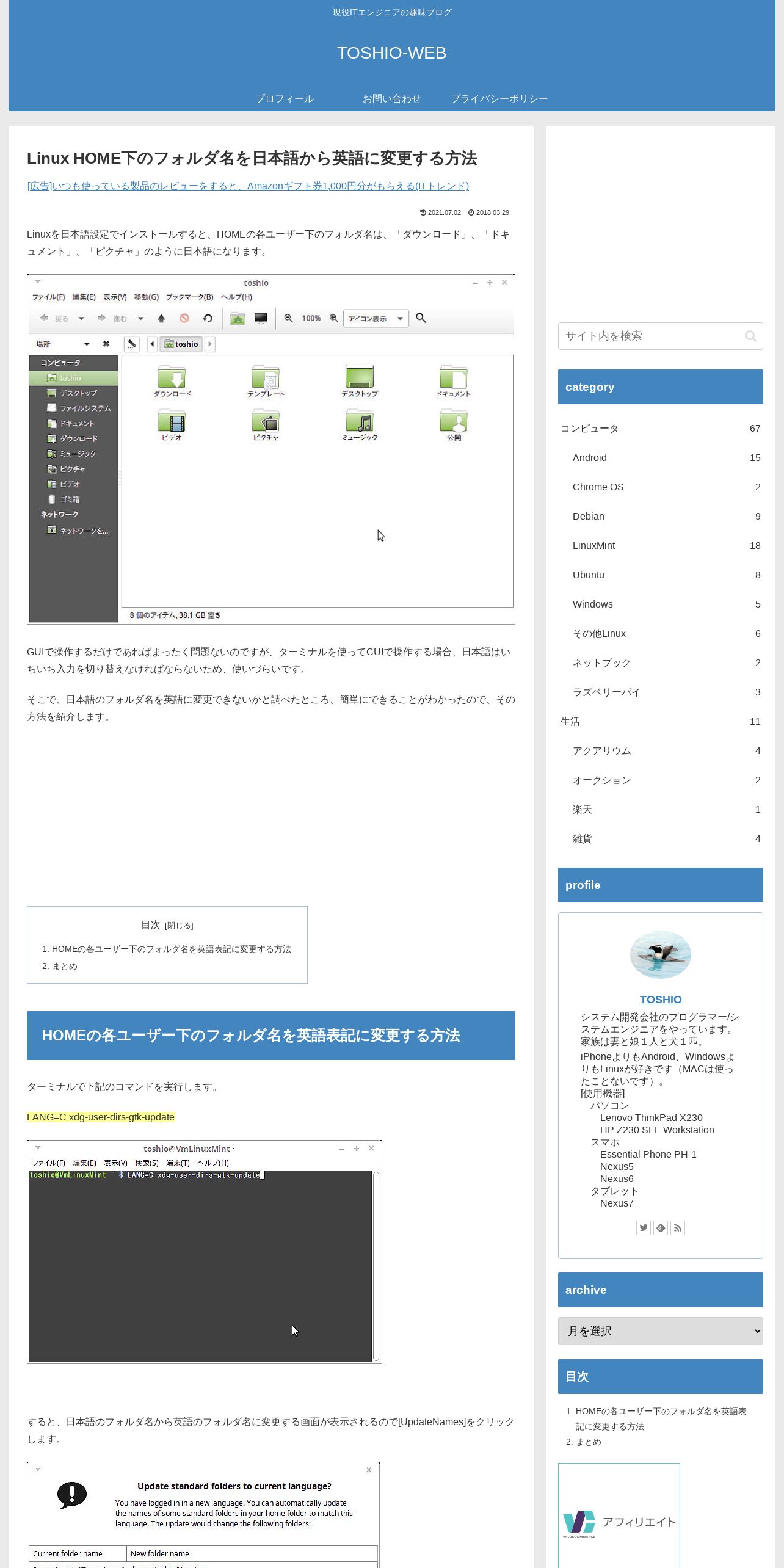Screen dimensions: 784x1568
Task: Open the アクアリウム category link
Action: coord(667,750)
